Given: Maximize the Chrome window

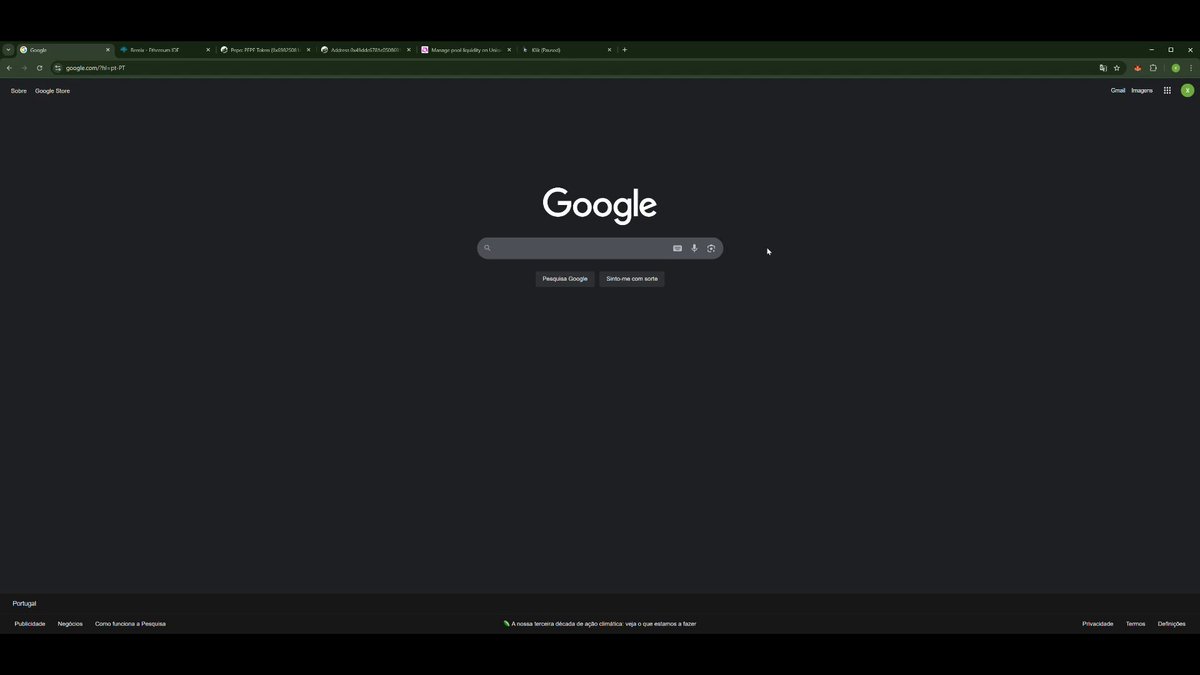Looking at the screenshot, I should click(x=1171, y=49).
